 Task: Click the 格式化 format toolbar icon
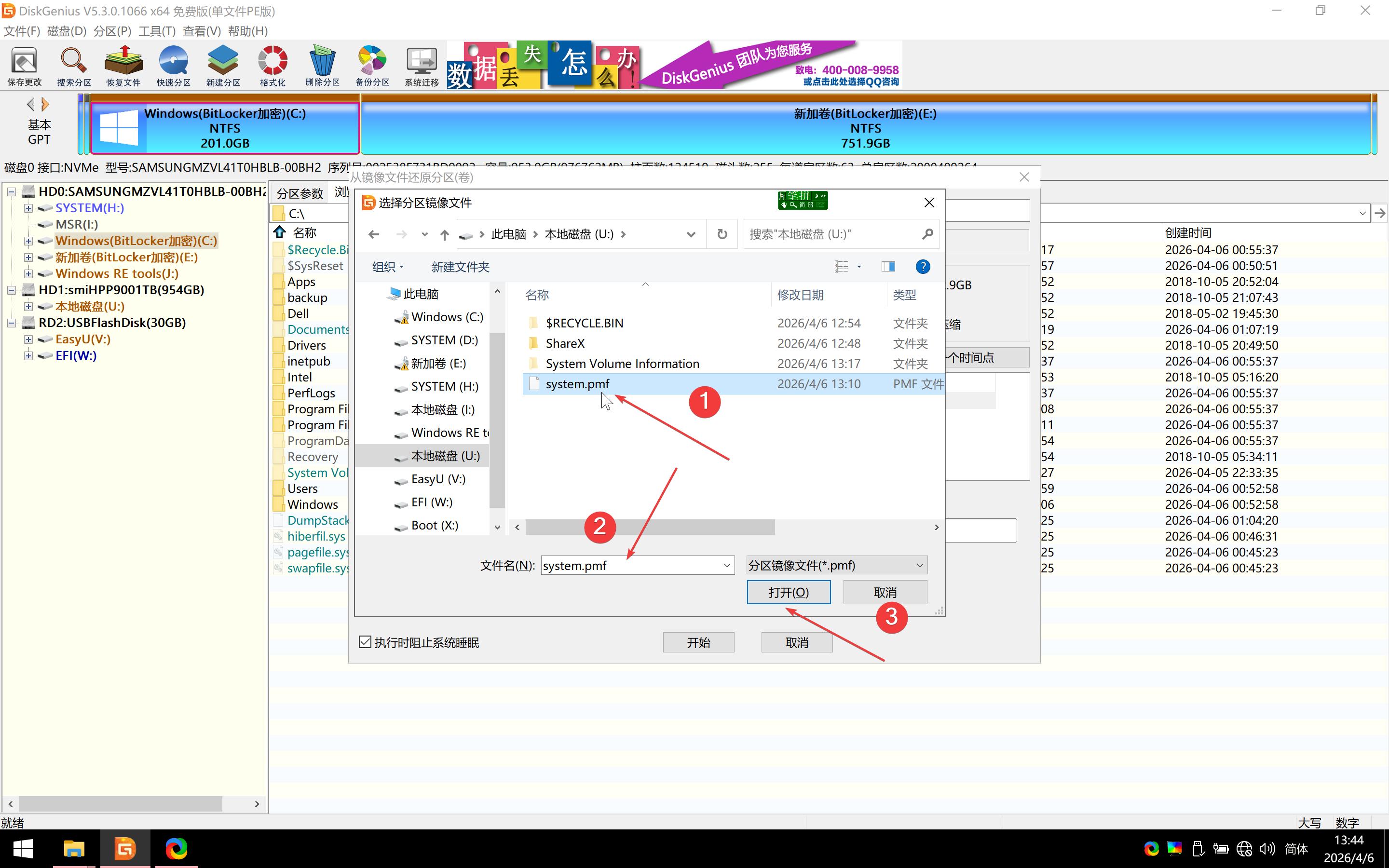pyautogui.click(x=272, y=66)
